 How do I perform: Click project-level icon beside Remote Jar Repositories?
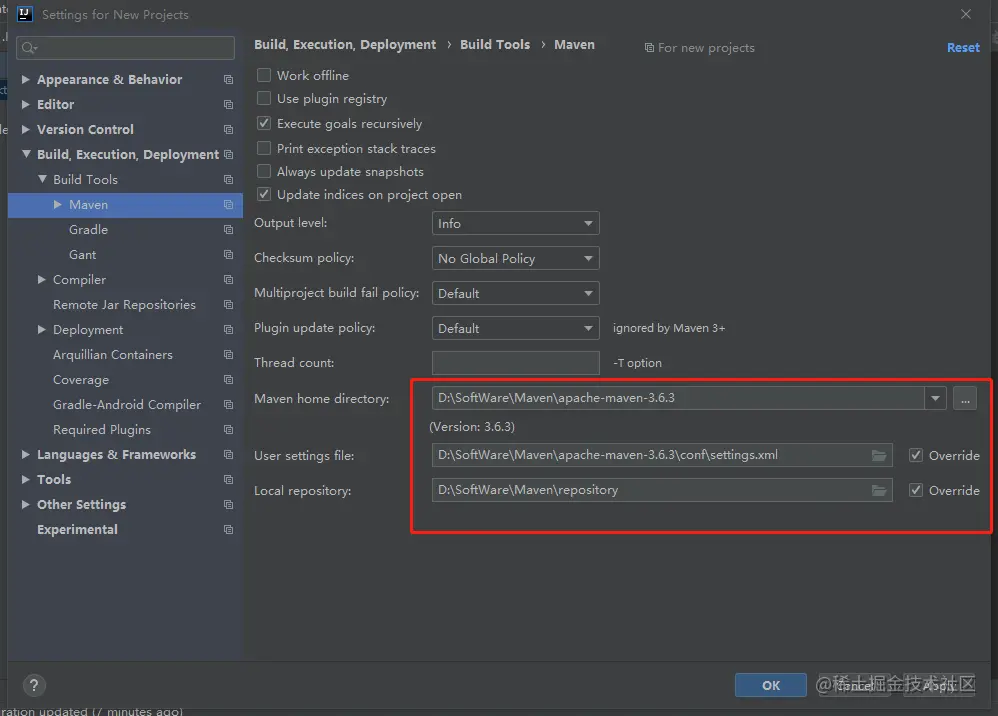pyautogui.click(x=228, y=305)
